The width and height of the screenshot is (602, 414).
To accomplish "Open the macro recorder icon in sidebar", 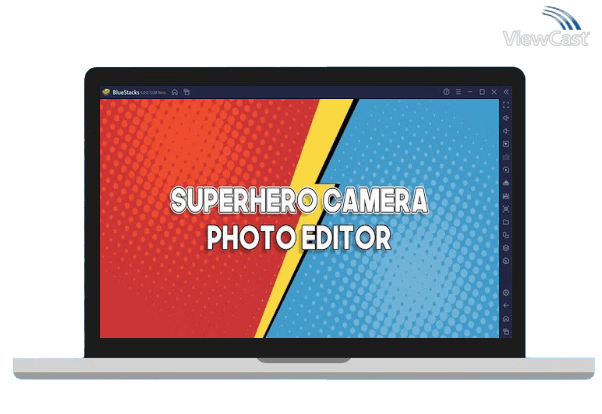I will pyautogui.click(x=506, y=183).
